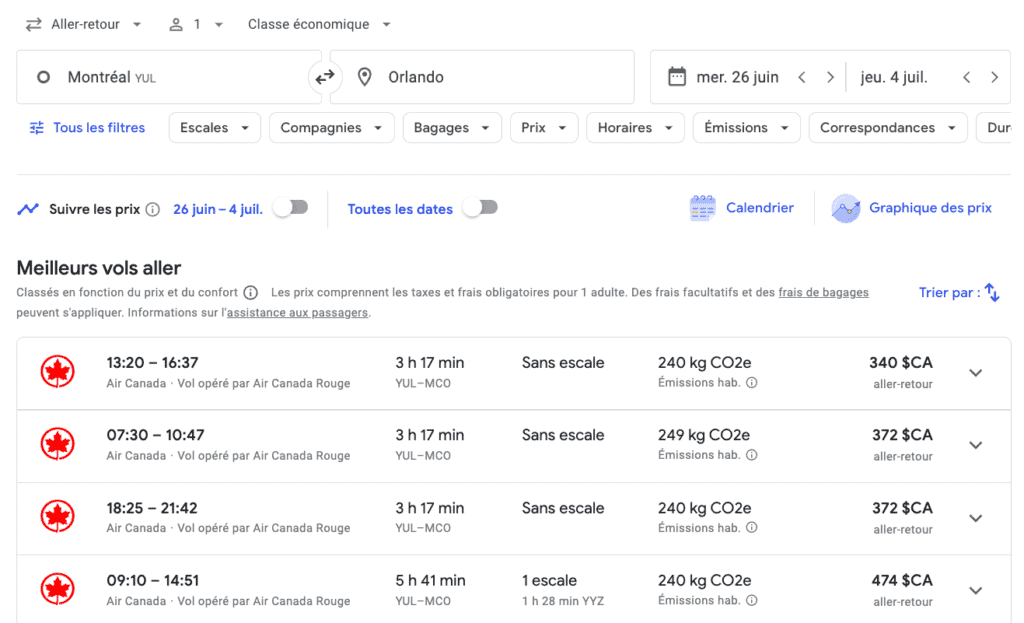Image resolution: width=1024 pixels, height=623 pixels.
Task: Follow the frais de bagages link
Action: pos(823,292)
